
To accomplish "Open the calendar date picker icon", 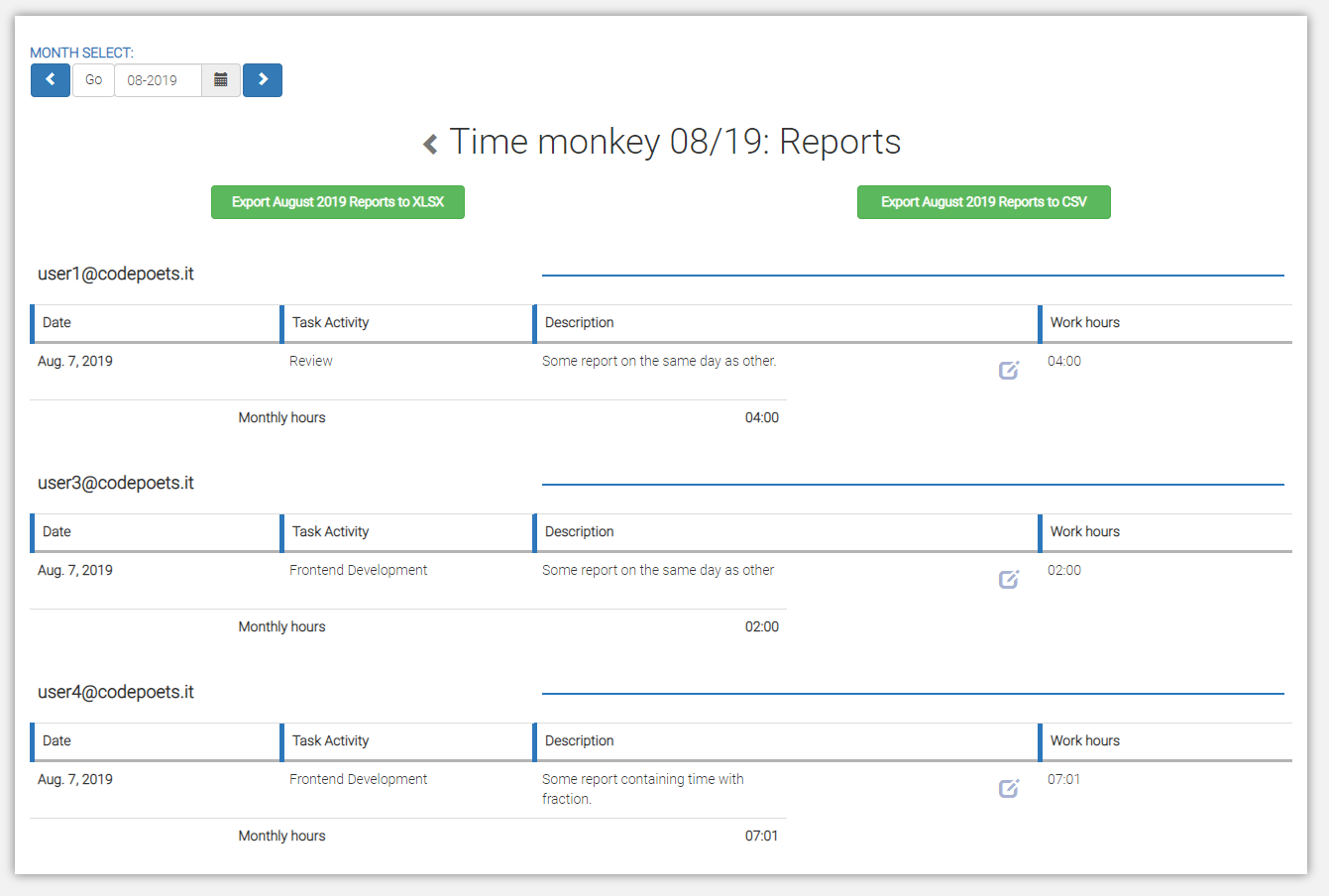I will (221, 80).
